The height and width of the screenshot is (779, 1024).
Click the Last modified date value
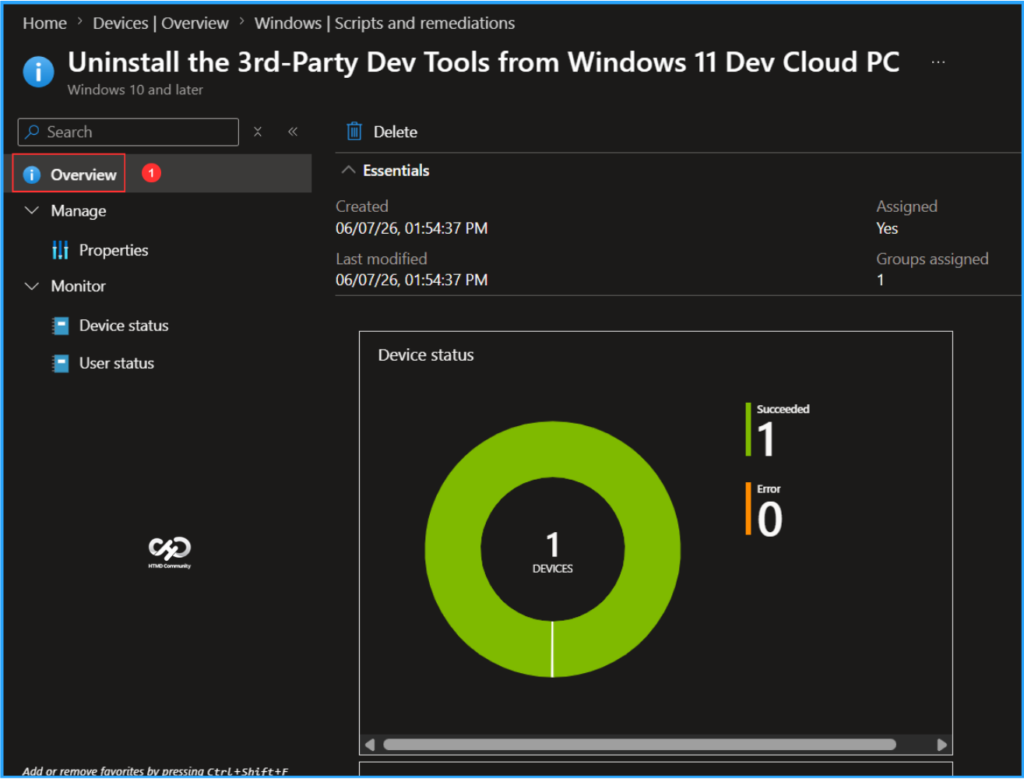[x=411, y=279]
